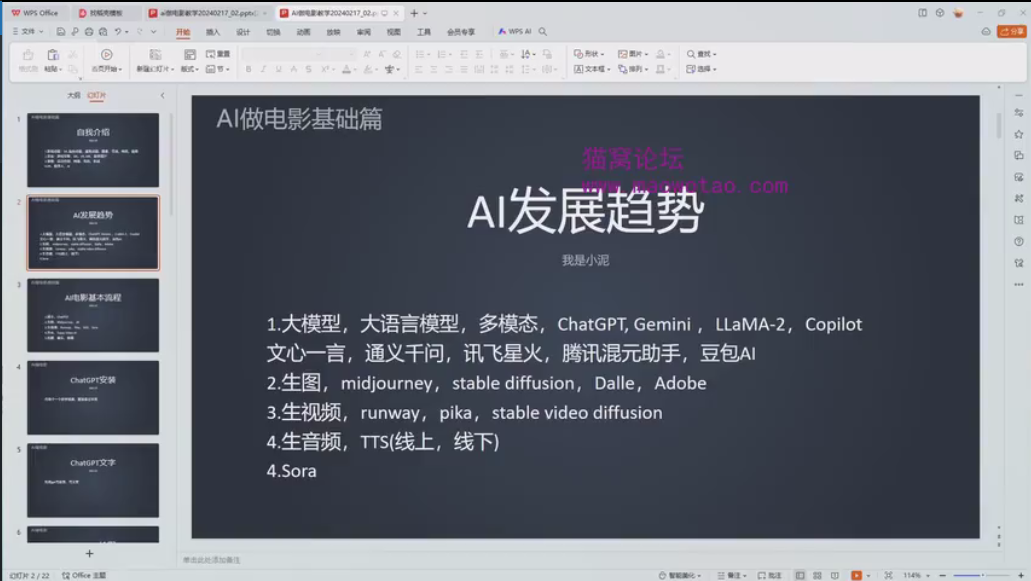
Task: Toggle left text alignment
Action: pos(418,69)
